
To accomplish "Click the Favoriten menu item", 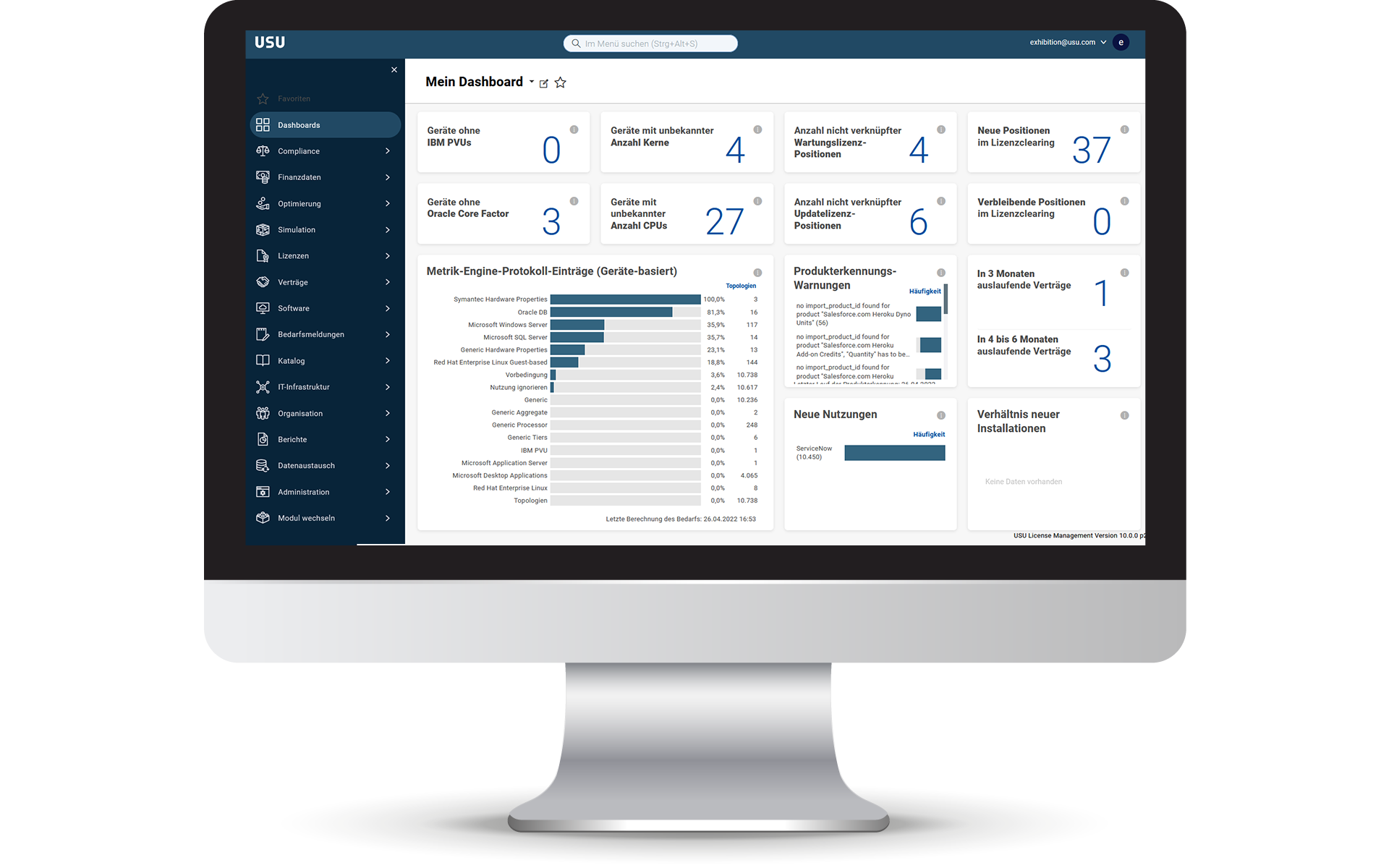I will [x=294, y=98].
